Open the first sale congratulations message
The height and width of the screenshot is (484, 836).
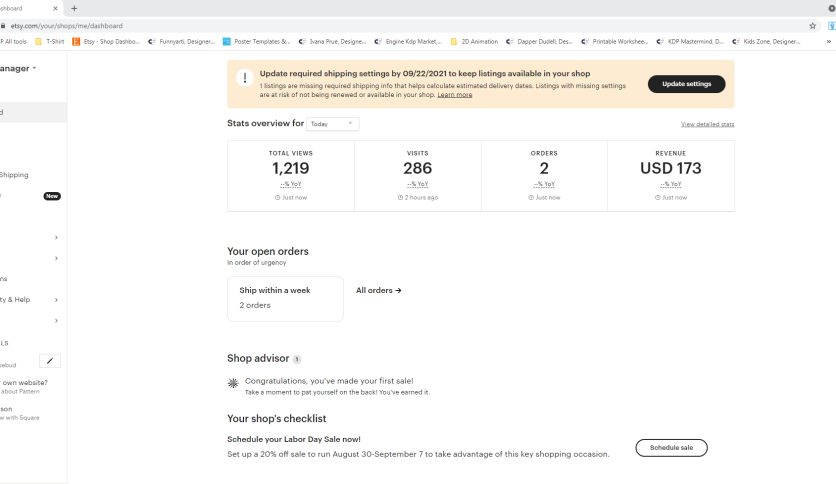click(329, 381)
